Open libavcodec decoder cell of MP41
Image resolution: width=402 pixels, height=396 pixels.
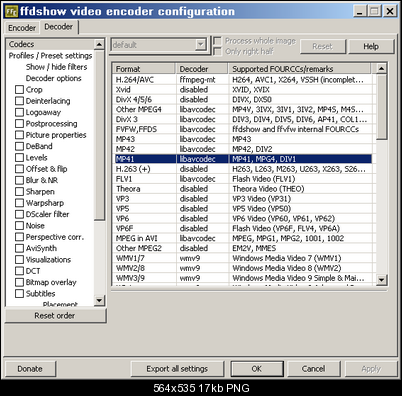[x=202, y=159]
